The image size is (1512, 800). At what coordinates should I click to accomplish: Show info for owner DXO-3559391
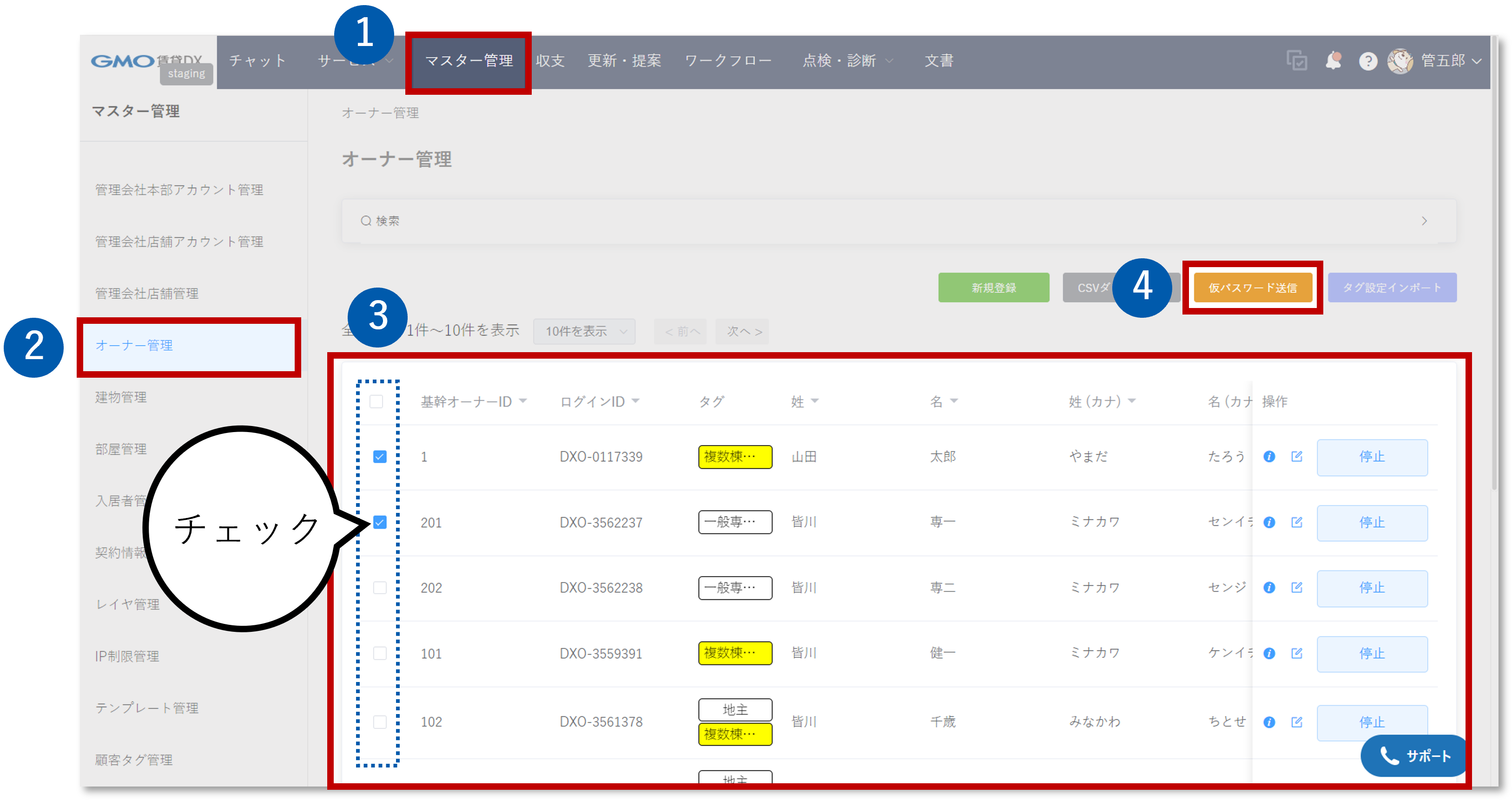(x=1269, y=653)
